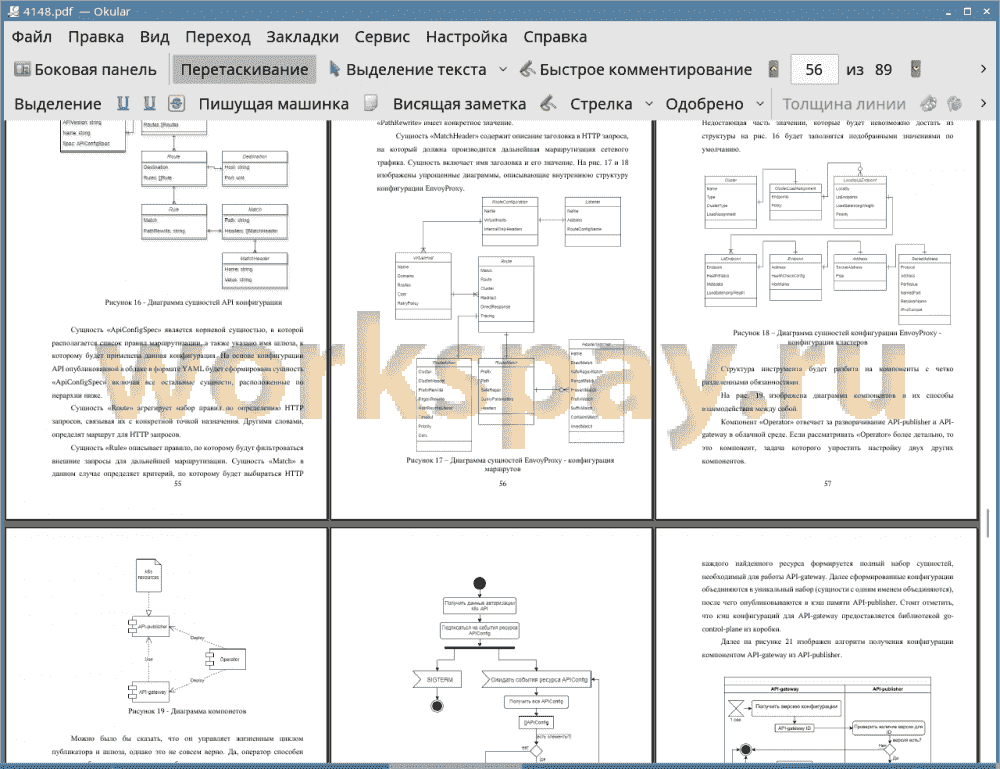Open the Настройка menu
Screen dimensions: 1000x769
pos(466,37)
